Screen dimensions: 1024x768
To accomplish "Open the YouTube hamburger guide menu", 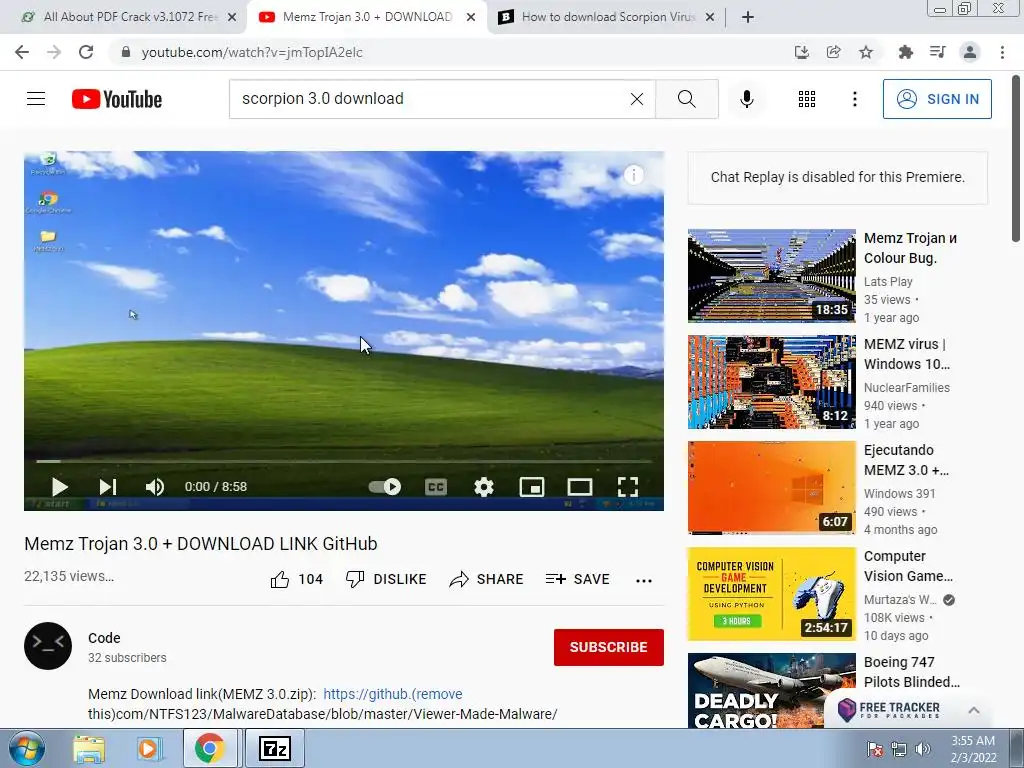I will [36, 99].
